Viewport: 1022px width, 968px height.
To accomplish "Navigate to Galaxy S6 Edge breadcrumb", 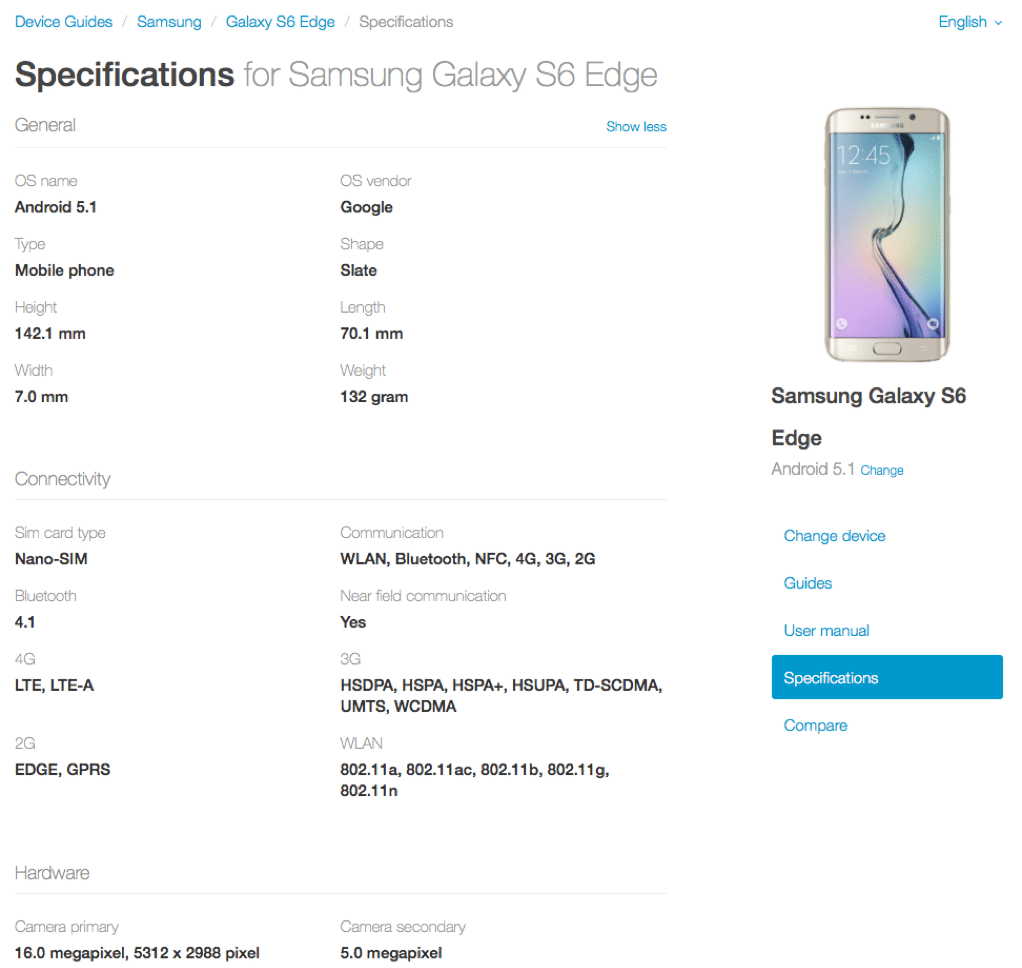I will point(280,22).
